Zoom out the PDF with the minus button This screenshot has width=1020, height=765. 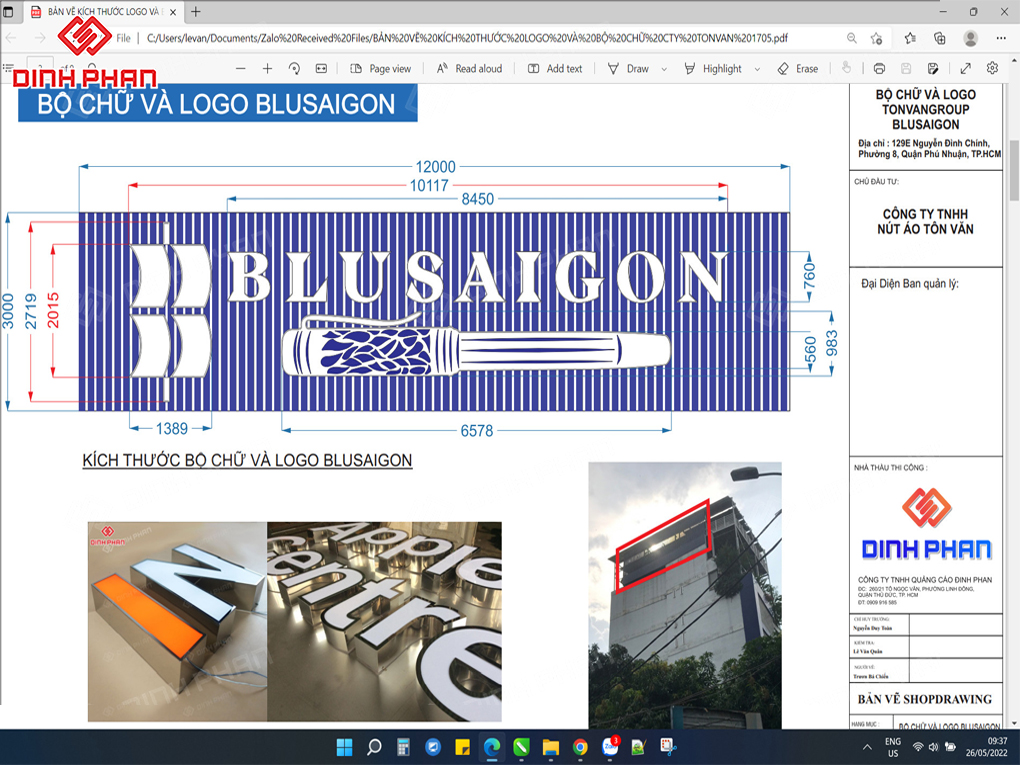(241, 68)
